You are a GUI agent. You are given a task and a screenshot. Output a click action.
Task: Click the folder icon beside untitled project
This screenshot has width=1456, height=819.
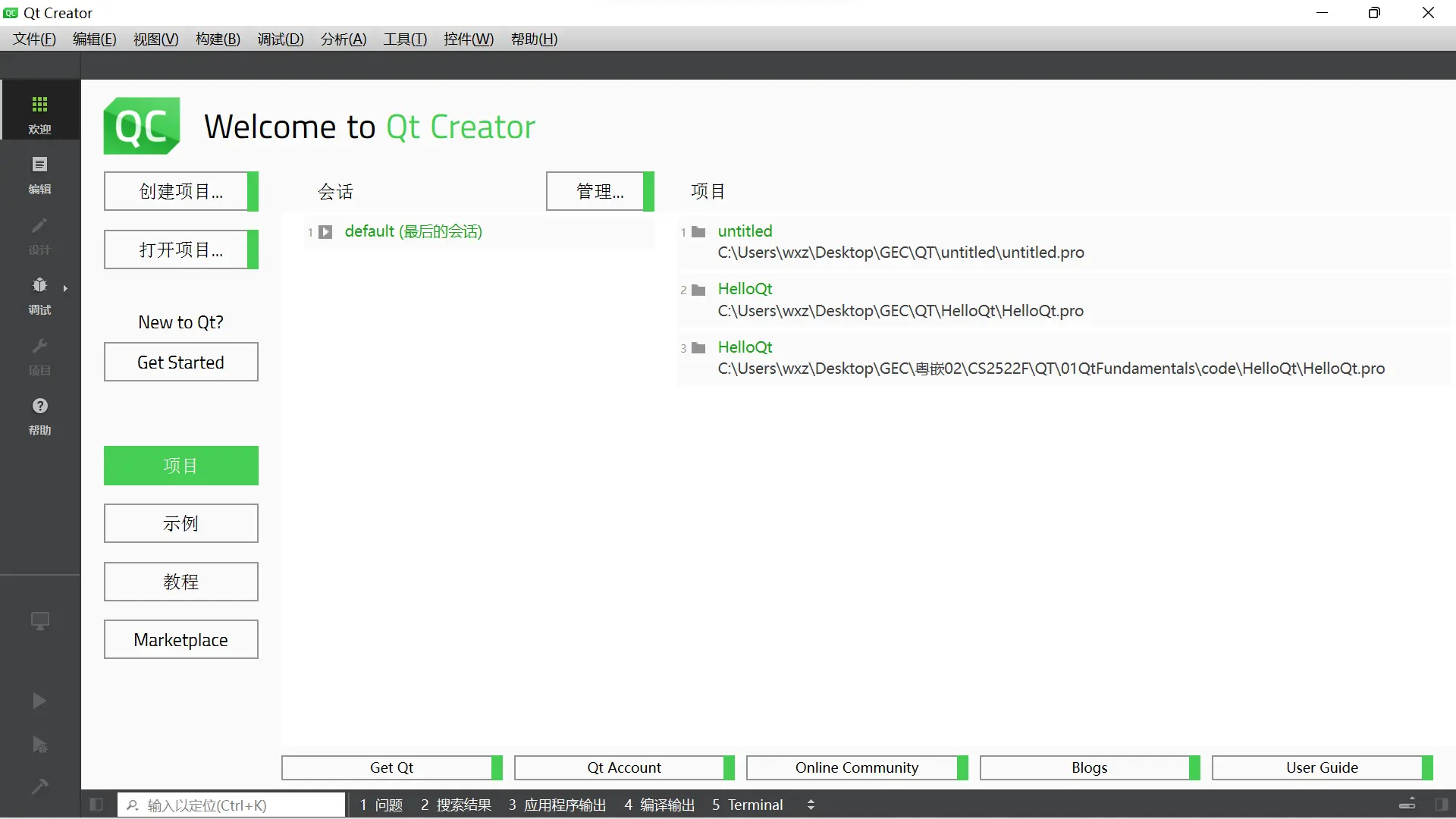tap(698, 232)
